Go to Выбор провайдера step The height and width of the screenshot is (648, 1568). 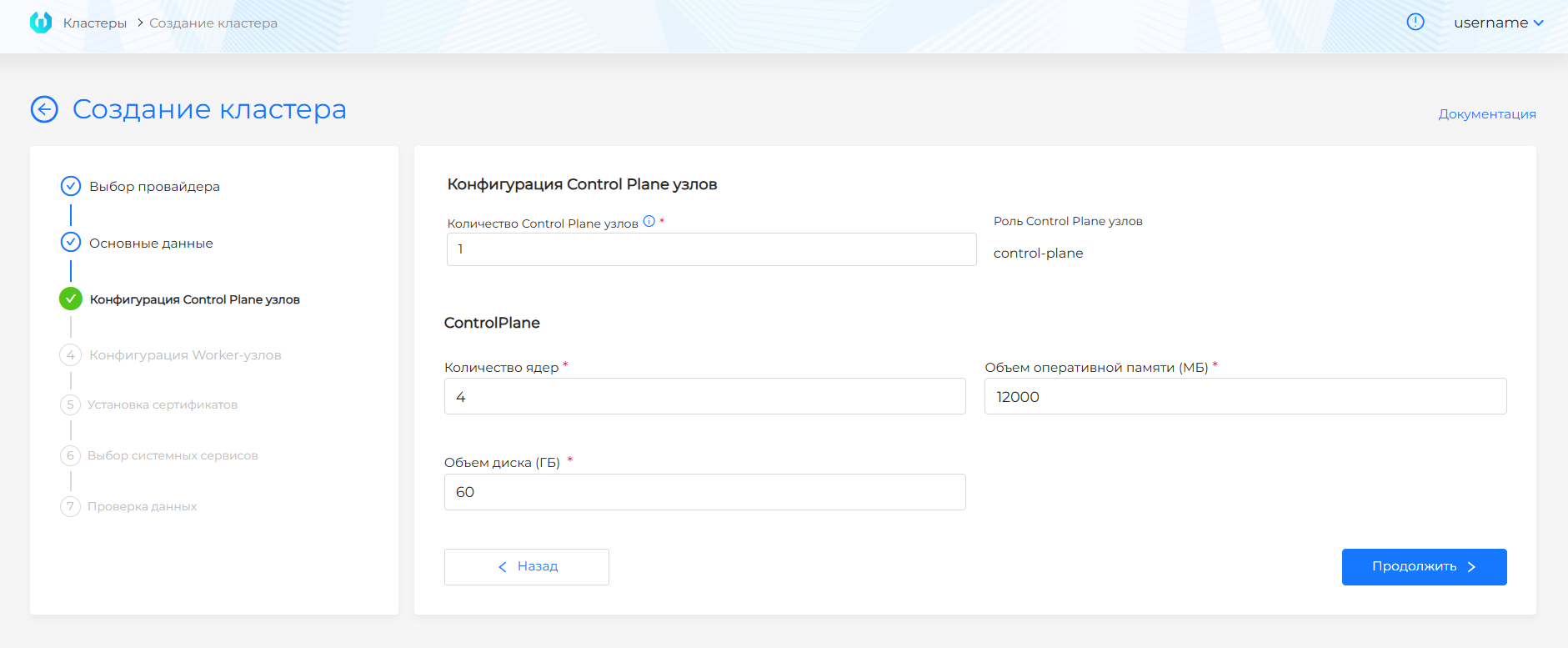[154, 187]
